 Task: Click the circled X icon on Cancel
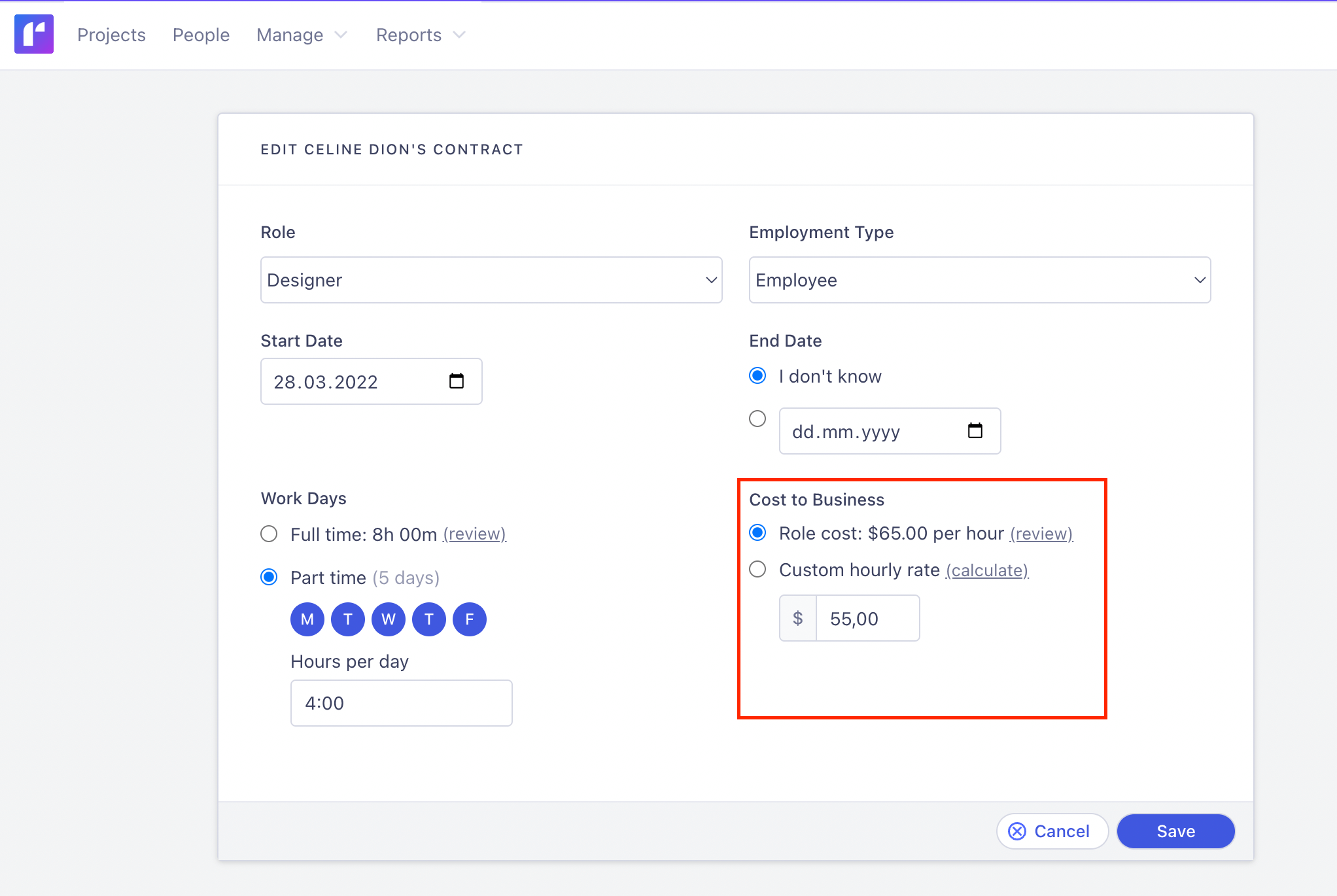click(x=1016, y=831)
